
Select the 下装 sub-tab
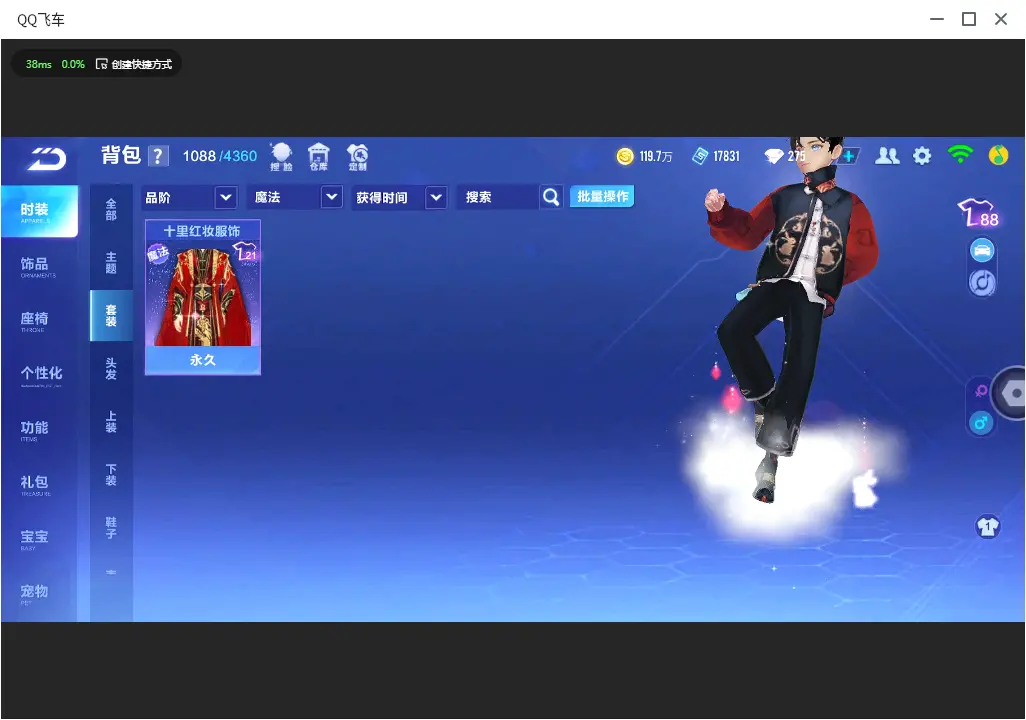(111, 475)
